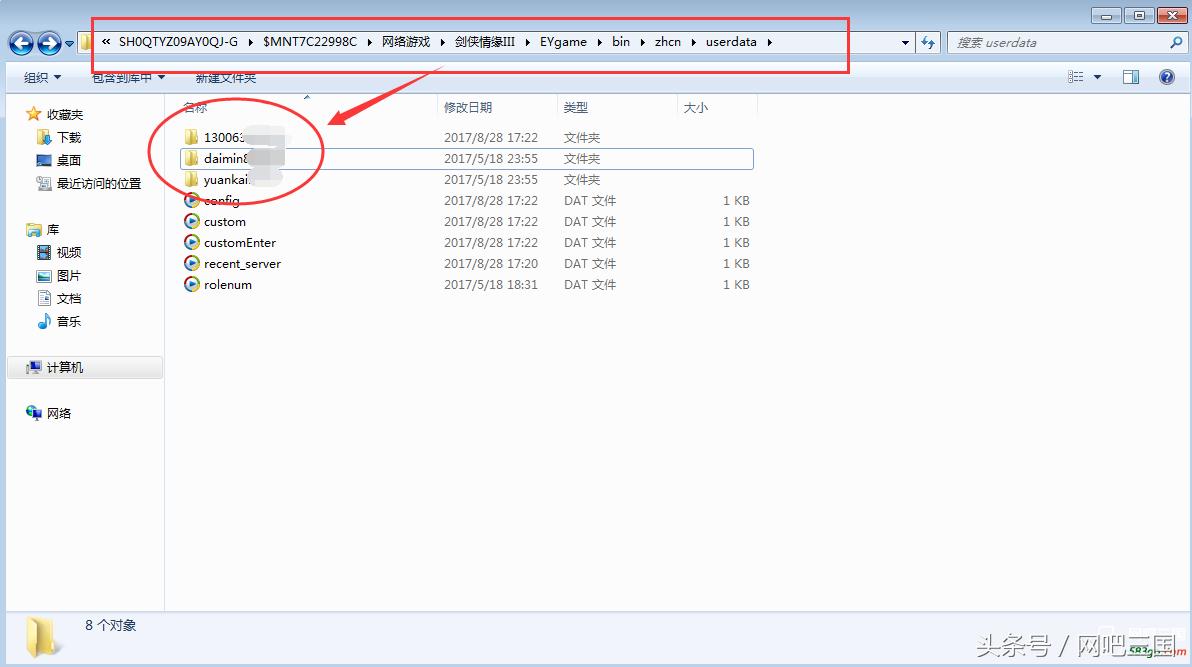Open the help question mark icon
The image size is (1192, 667).
point(1166,77)
